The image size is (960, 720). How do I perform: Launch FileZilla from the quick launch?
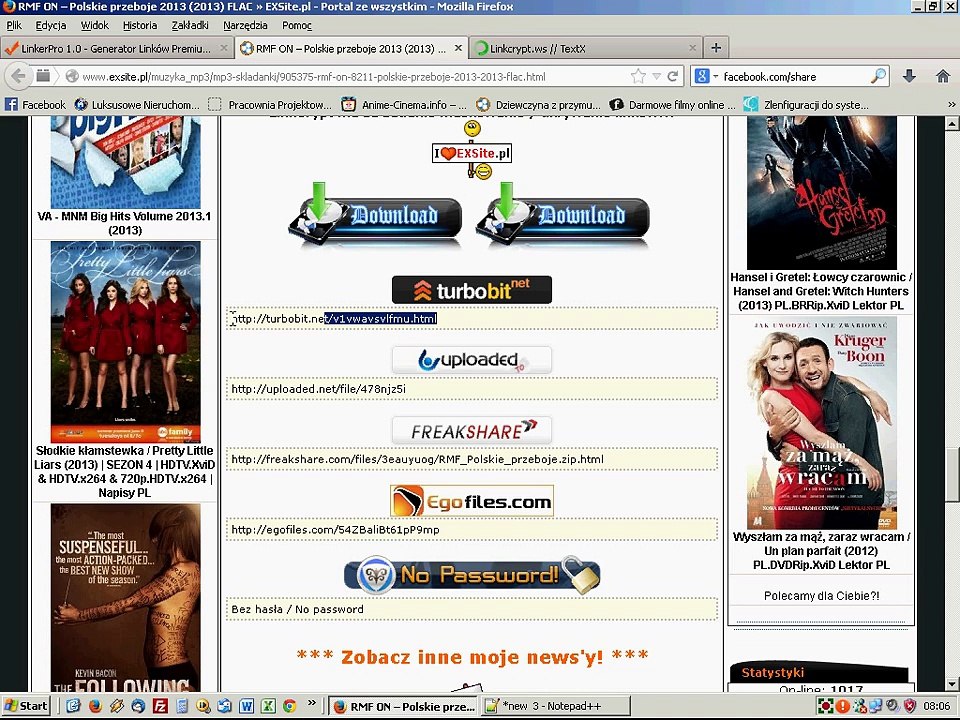click(x=160, y=706)
